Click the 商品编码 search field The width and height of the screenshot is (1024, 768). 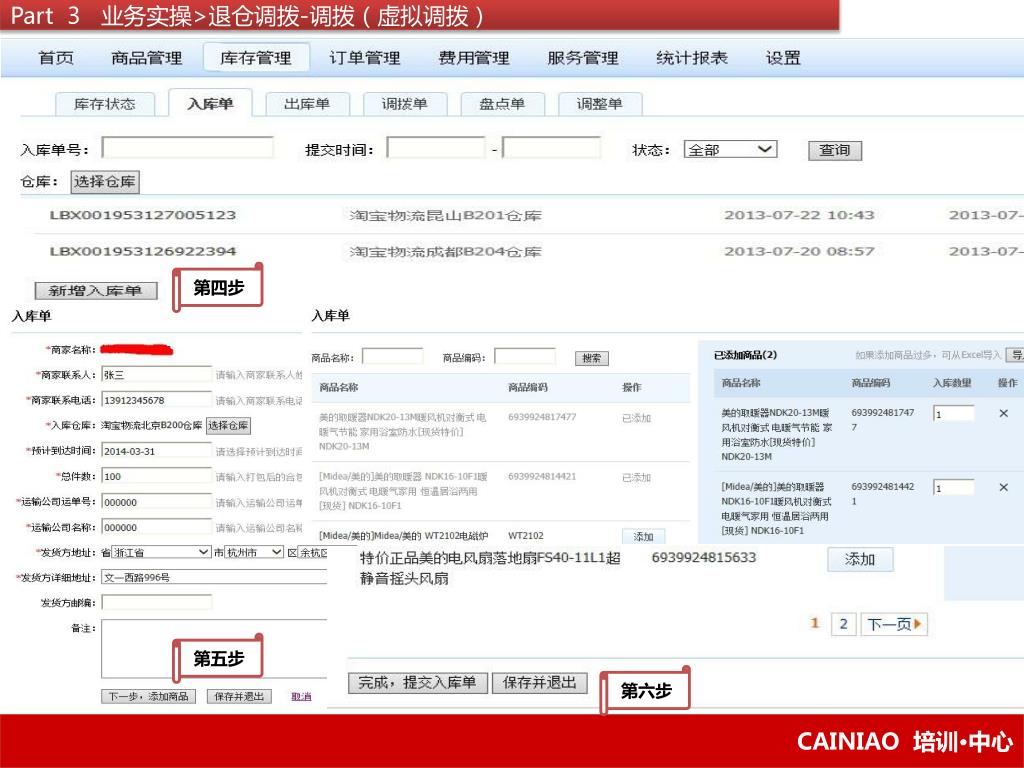pos(524,357)
